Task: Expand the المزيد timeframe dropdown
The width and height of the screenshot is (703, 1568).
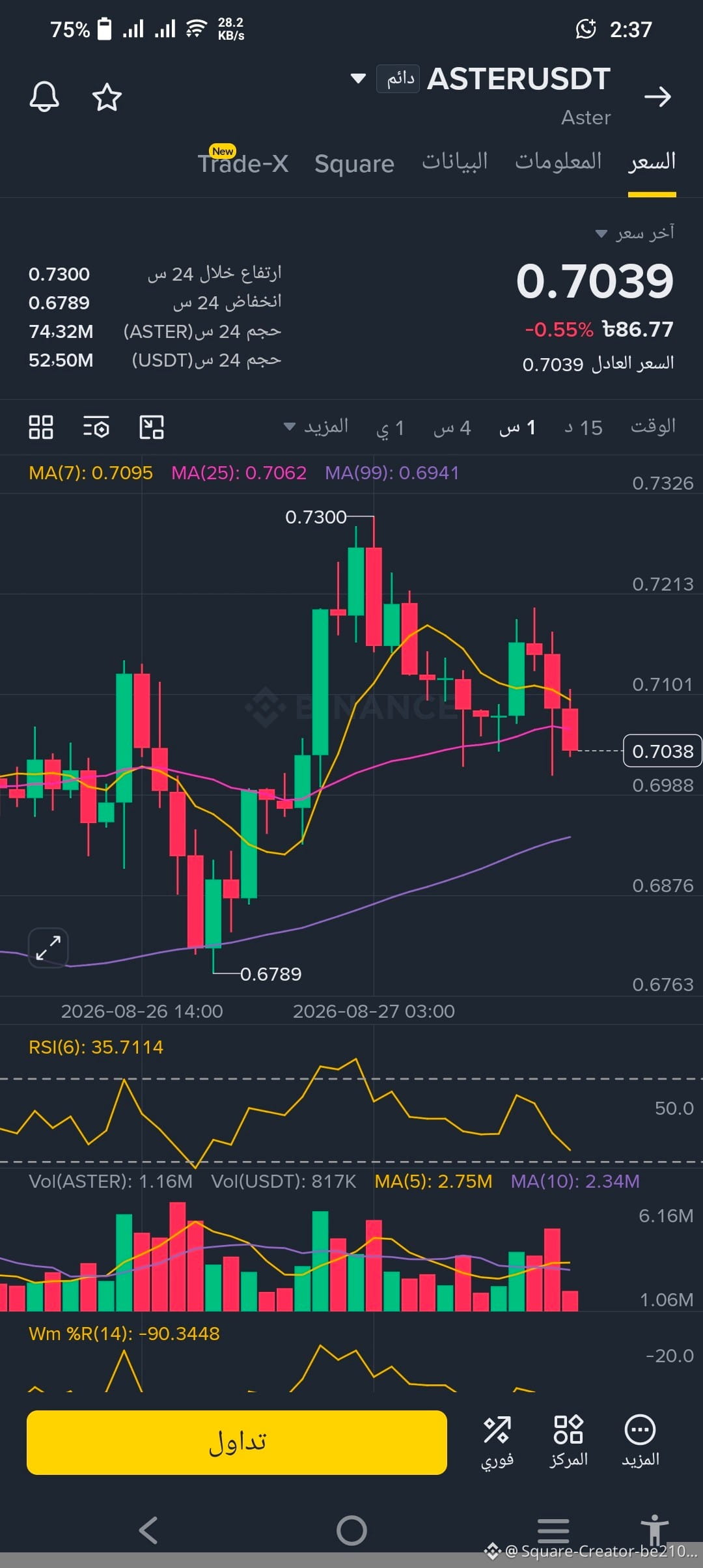Action: (316, 427)
